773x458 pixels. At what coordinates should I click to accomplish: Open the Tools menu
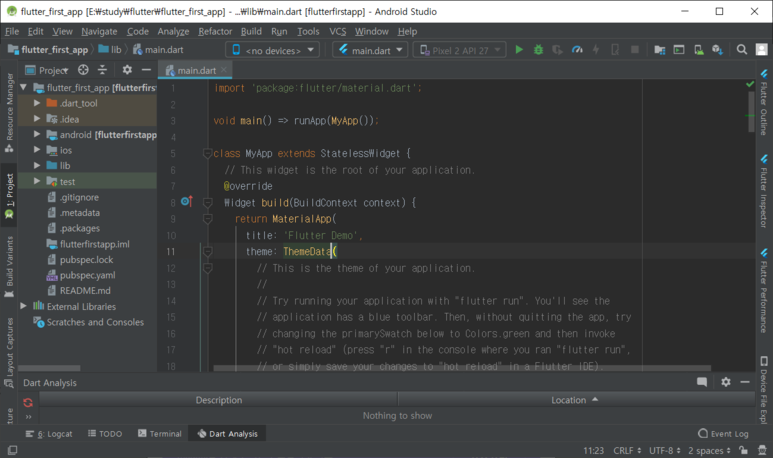(x=308, y=31)
